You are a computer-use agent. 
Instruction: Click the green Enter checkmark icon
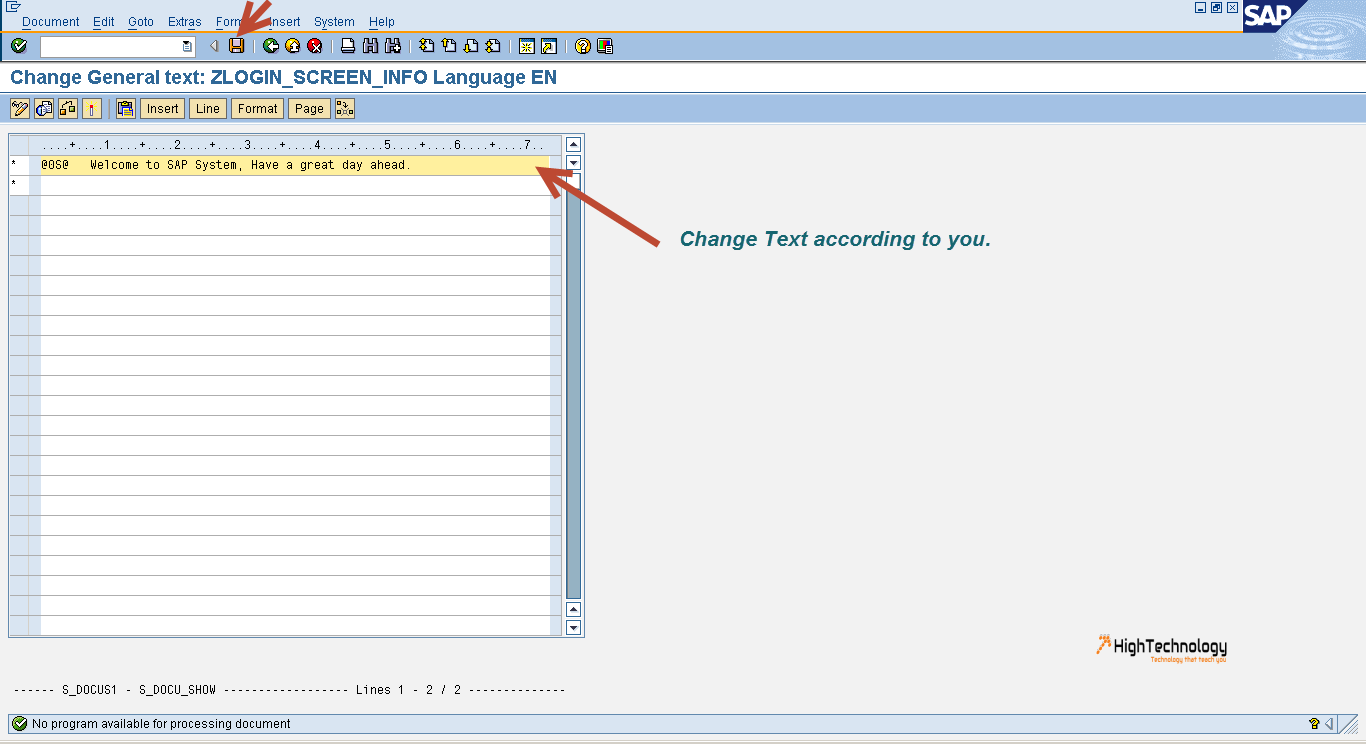point(19,46)
